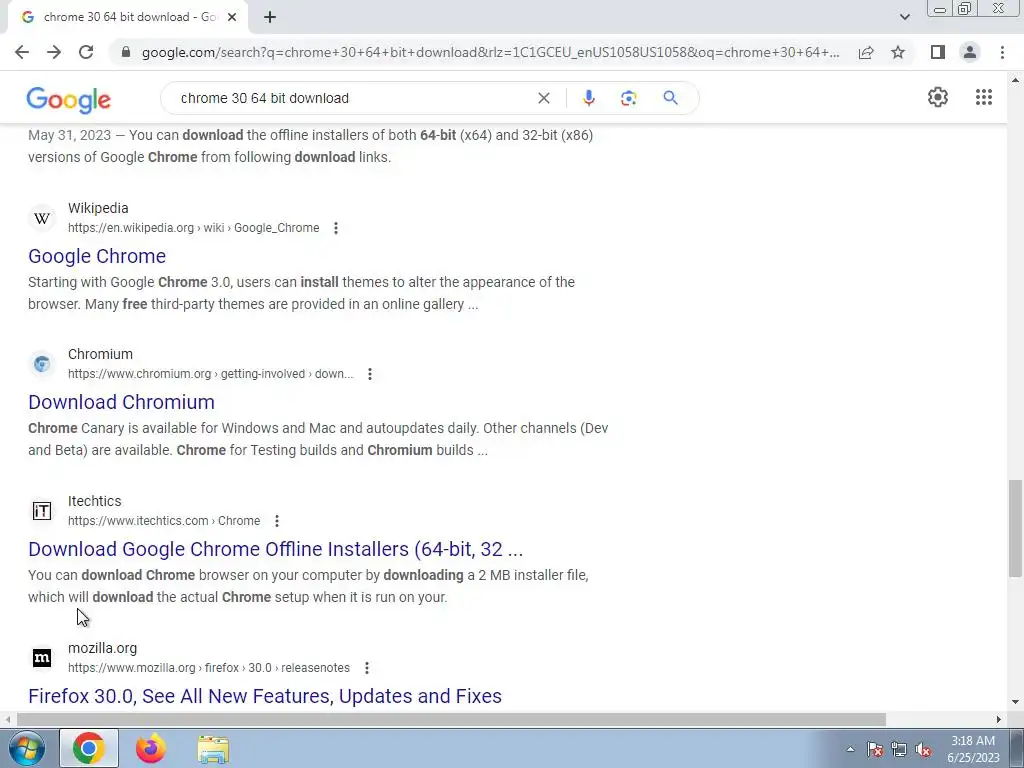Open Windows Start menu

coord(27,748)
